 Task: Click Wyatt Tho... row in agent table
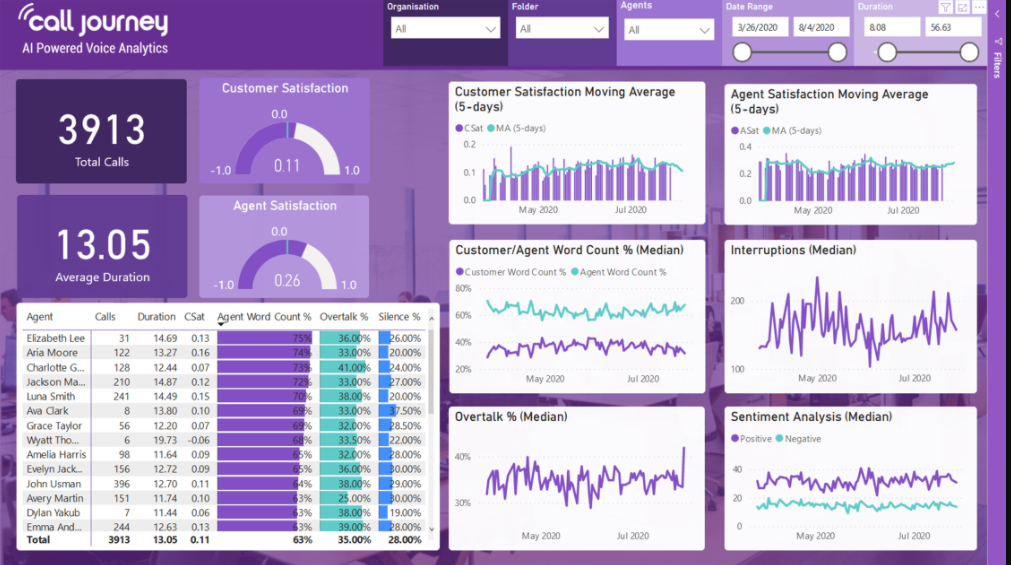coord(224,440)
